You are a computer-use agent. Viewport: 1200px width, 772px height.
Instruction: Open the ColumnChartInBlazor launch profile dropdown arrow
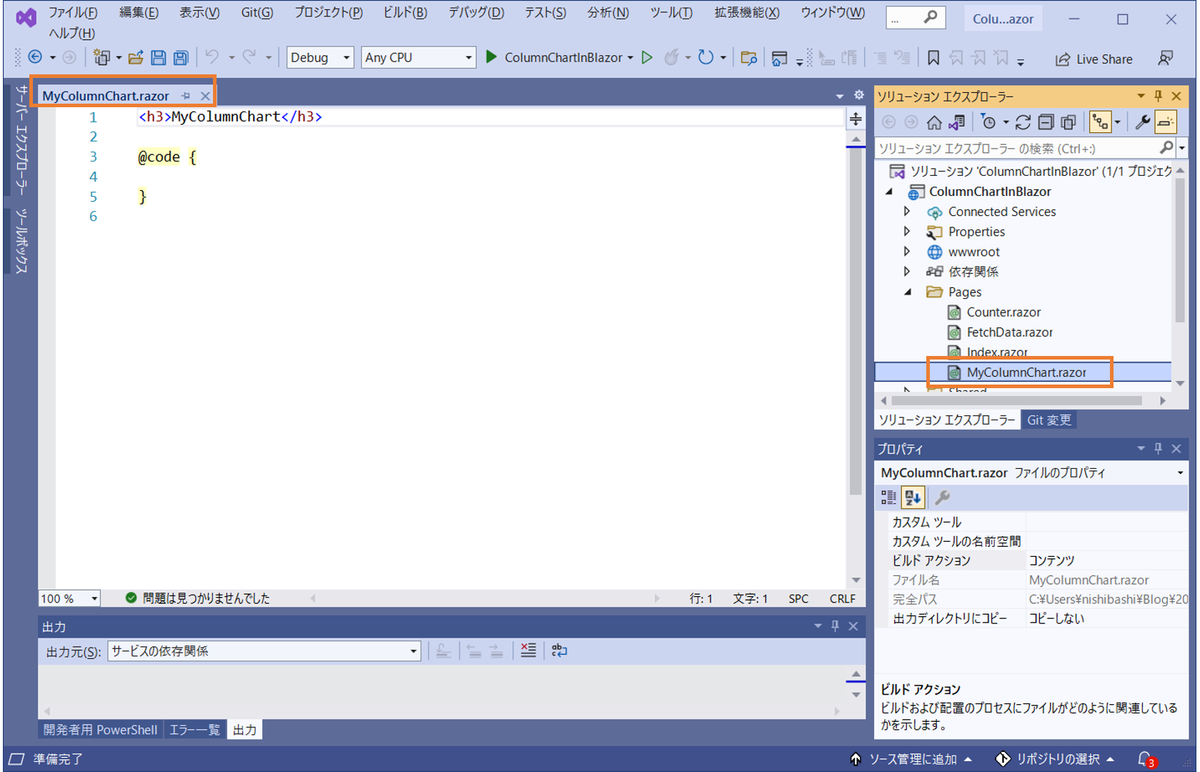630,58
